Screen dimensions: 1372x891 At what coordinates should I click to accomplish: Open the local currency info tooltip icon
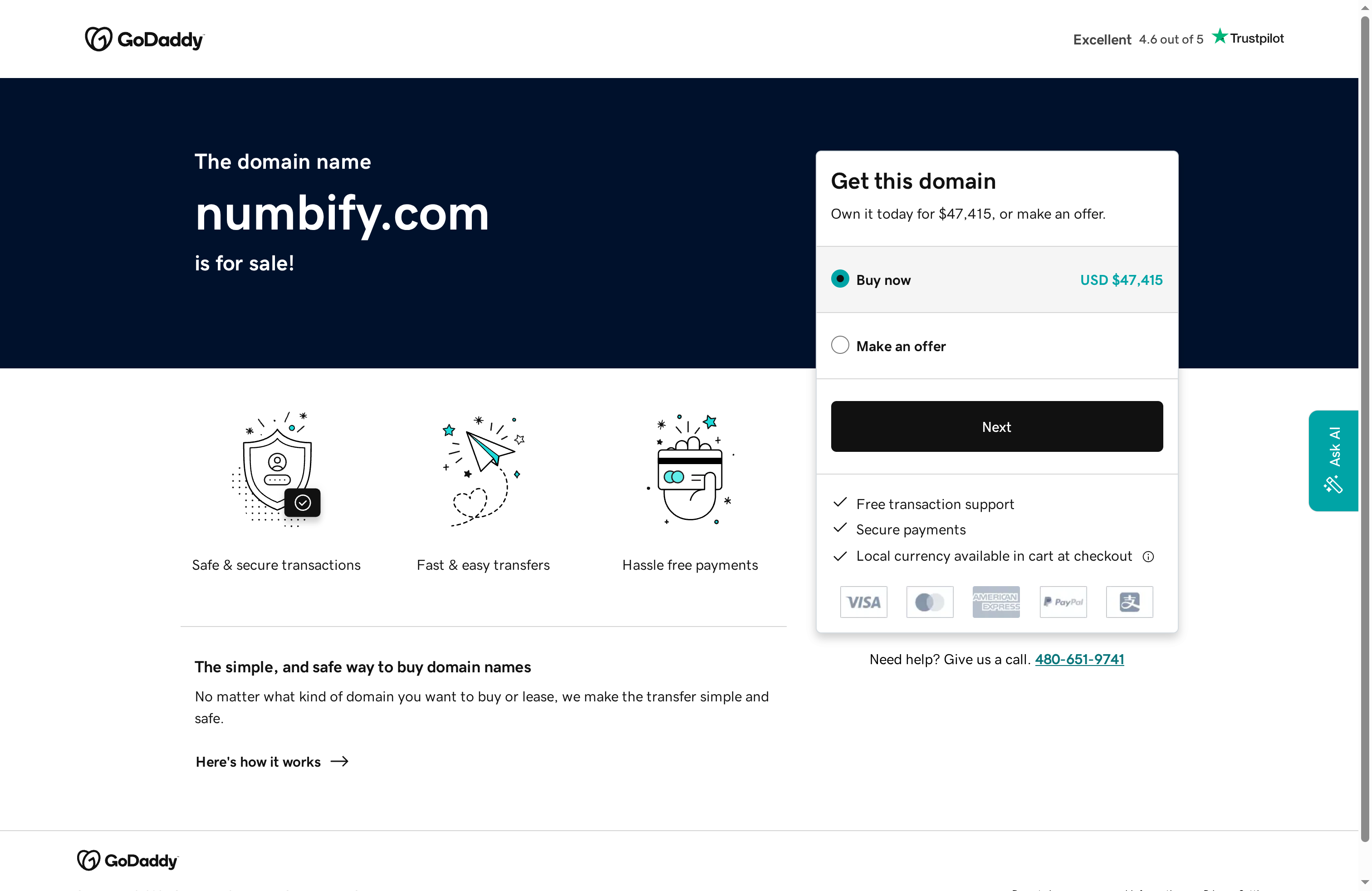tap(1148, 556)
